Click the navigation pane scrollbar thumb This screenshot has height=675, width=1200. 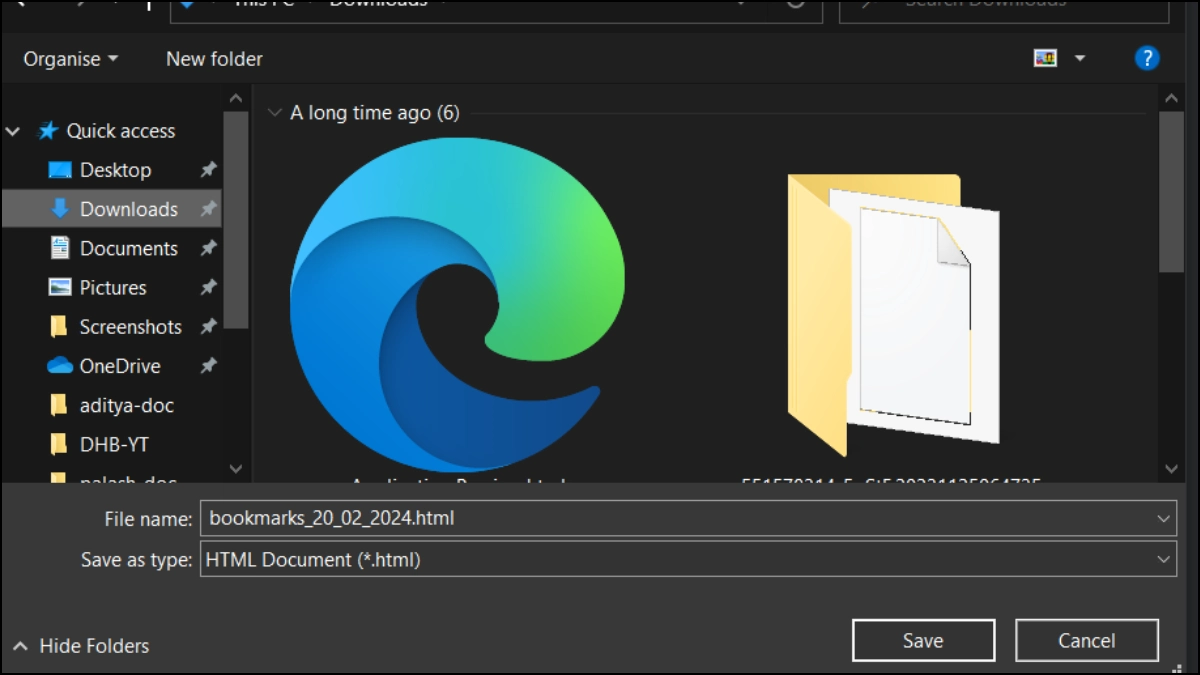click(x=236, y=220)
